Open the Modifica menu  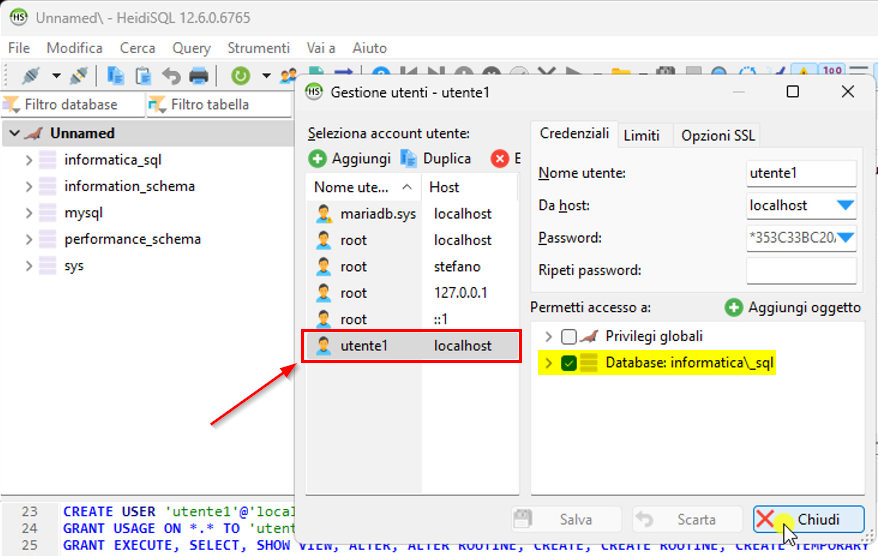click(x=74, y=48)
